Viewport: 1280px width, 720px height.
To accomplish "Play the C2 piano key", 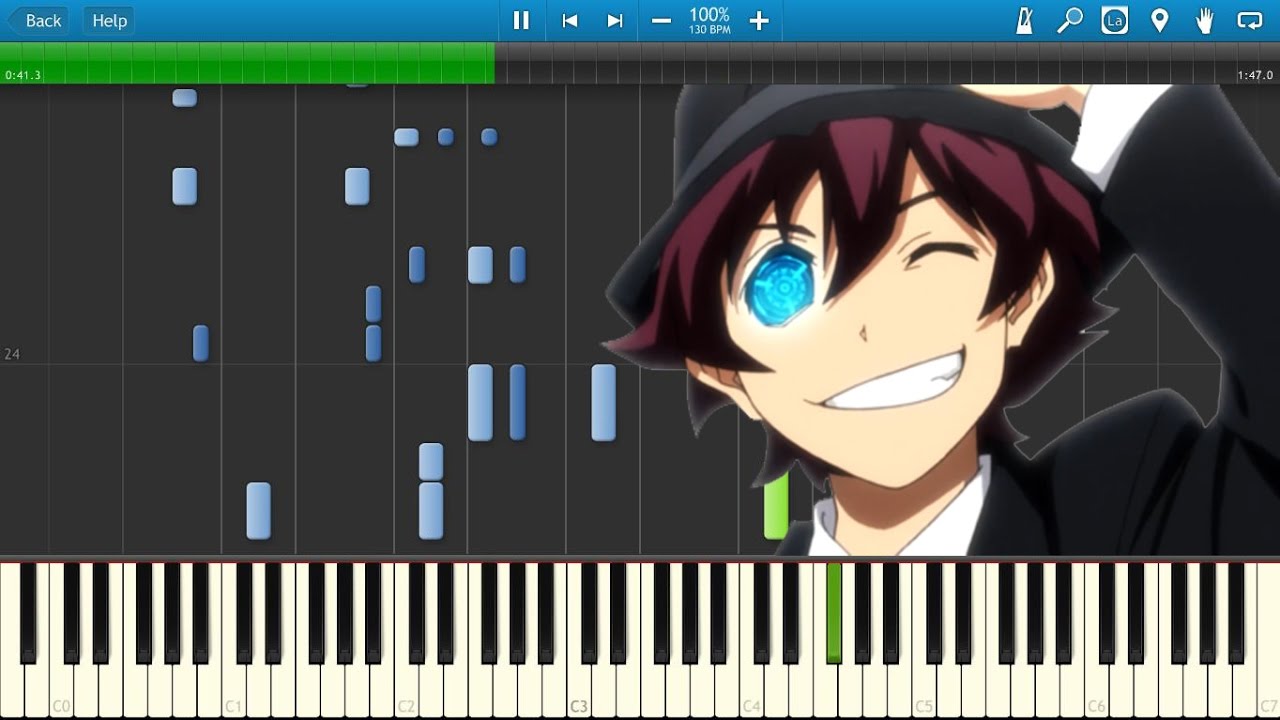I will pyautogui.click(x=406, y=690).
